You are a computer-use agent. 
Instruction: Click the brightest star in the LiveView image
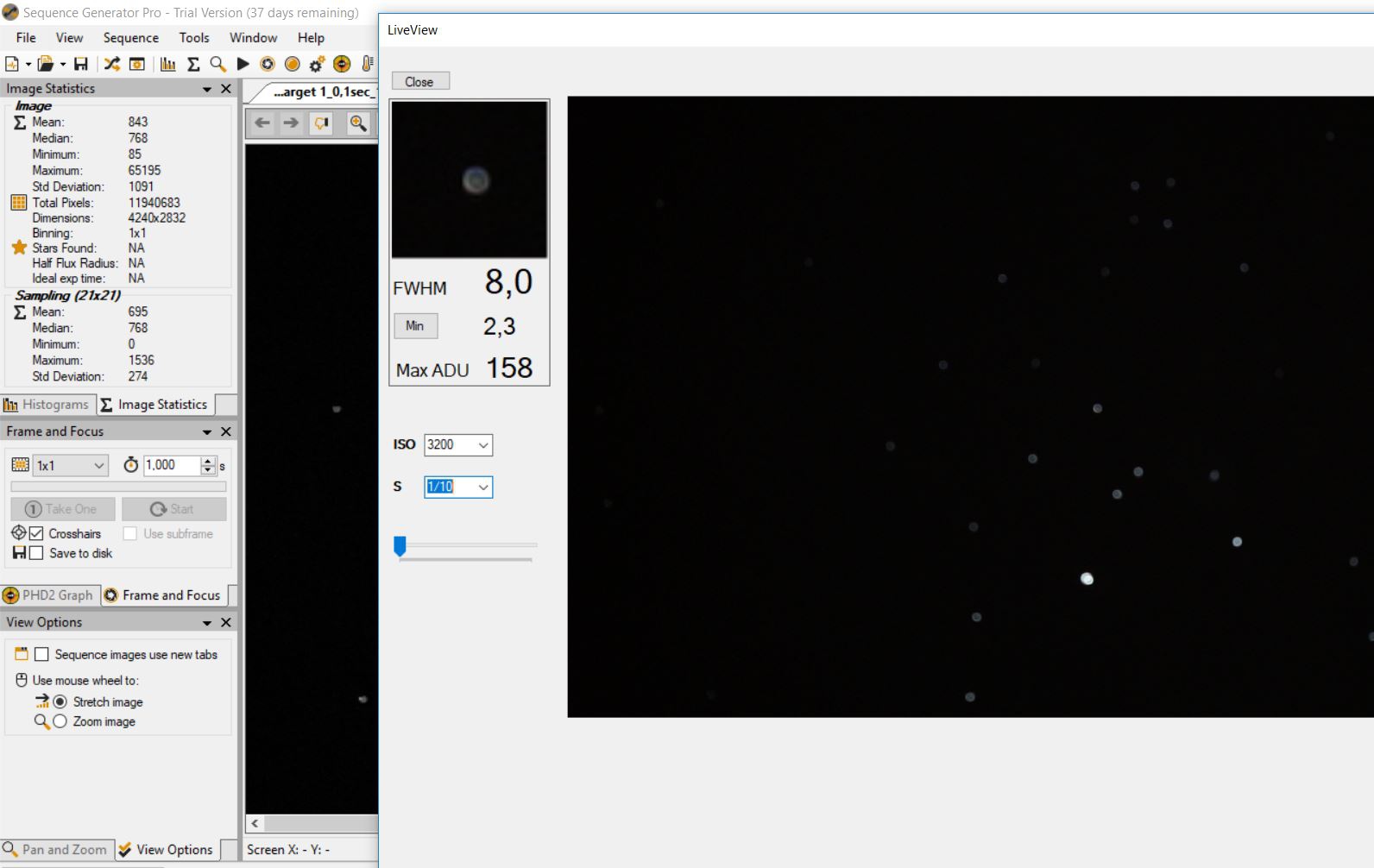pyautogui.click(x=1087, y=579)
